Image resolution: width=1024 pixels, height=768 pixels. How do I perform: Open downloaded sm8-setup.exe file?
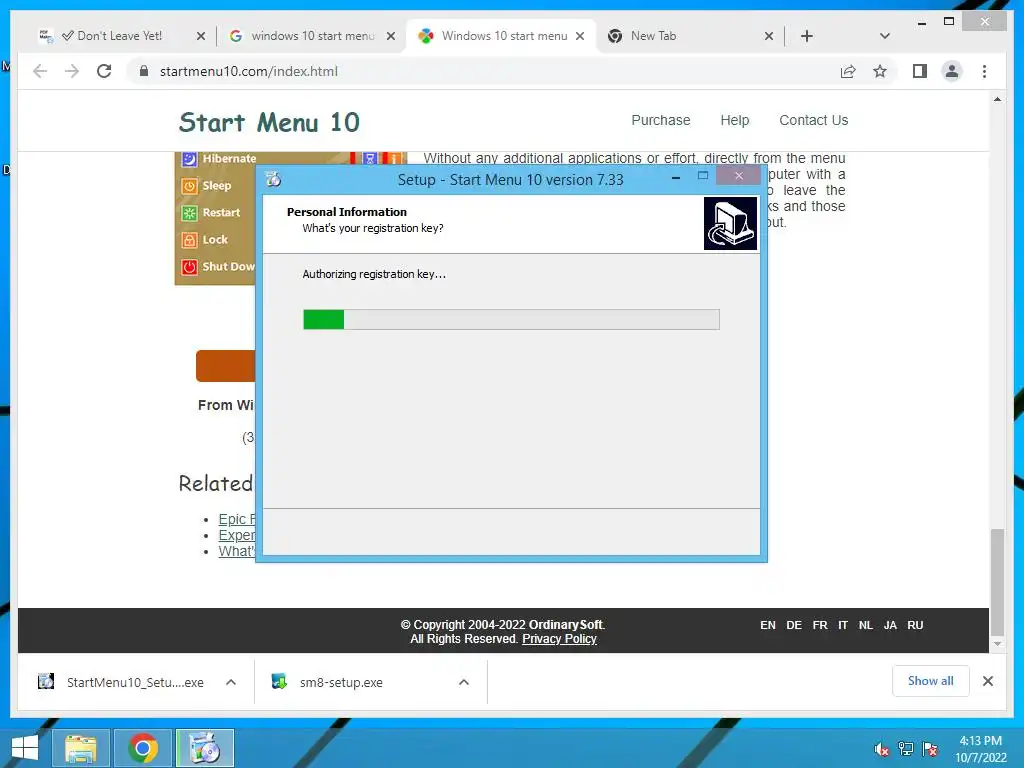tap(340, 682)
